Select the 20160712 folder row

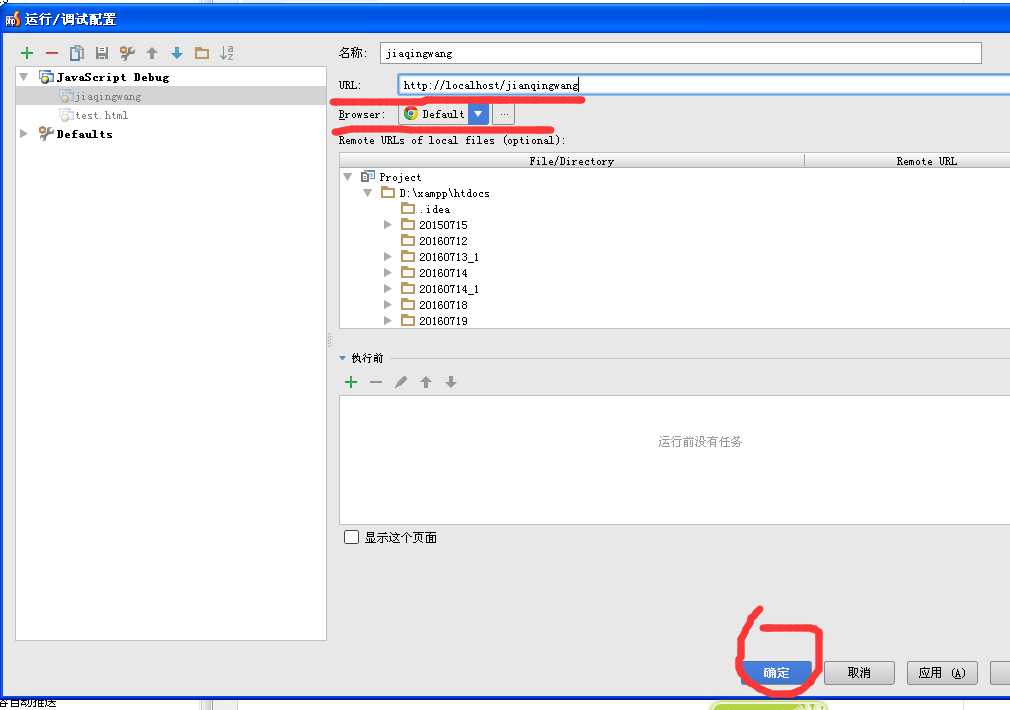pos(674,240)
